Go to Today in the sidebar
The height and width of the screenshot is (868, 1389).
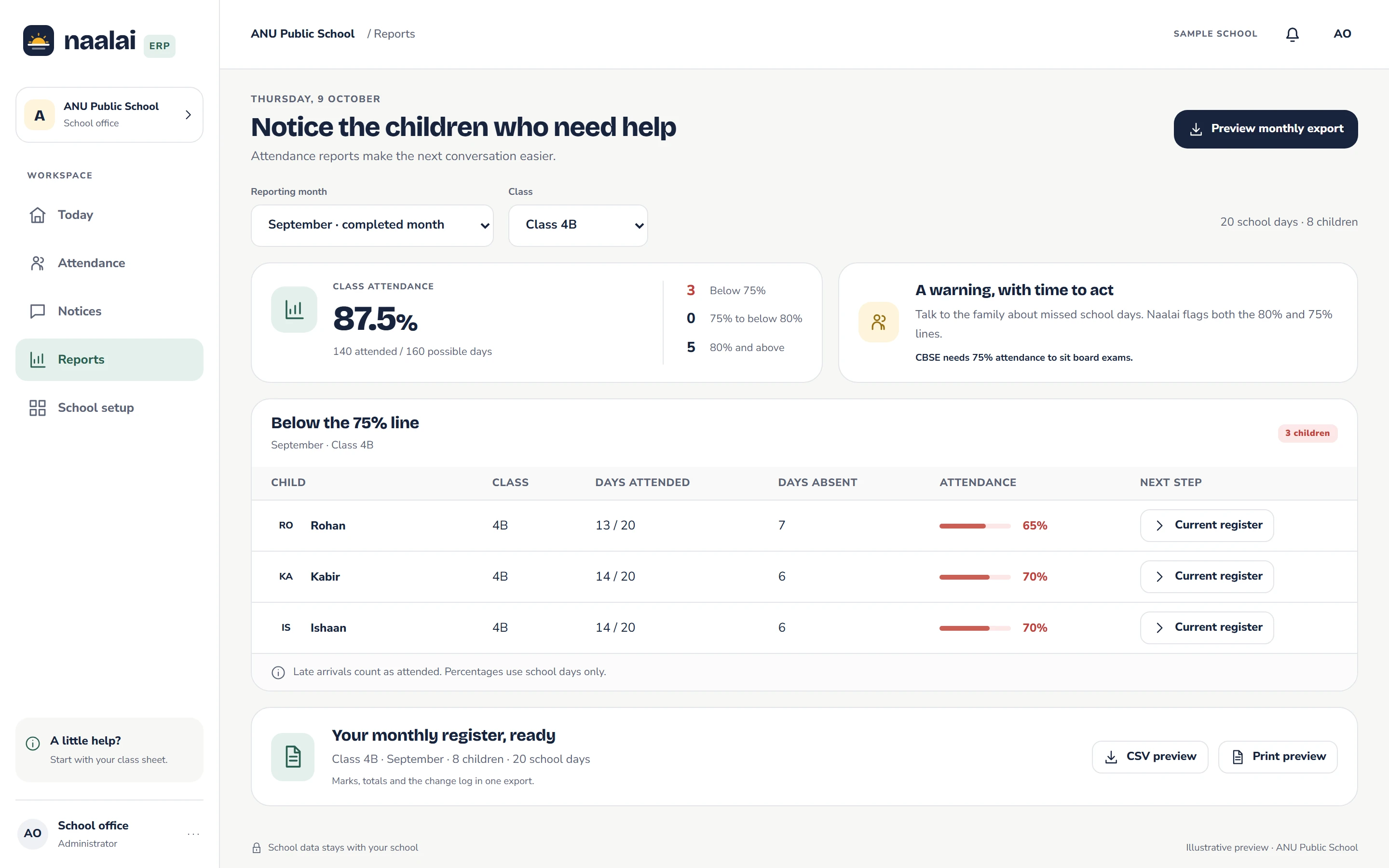(x=109, y=215)
